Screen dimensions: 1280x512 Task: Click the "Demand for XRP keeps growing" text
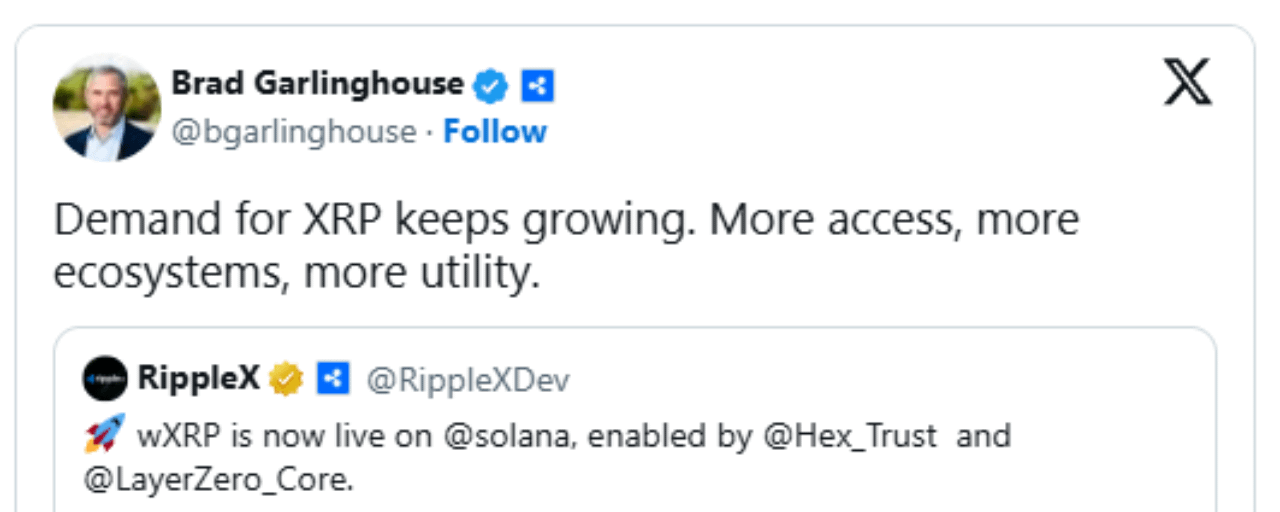coord(370,221)
